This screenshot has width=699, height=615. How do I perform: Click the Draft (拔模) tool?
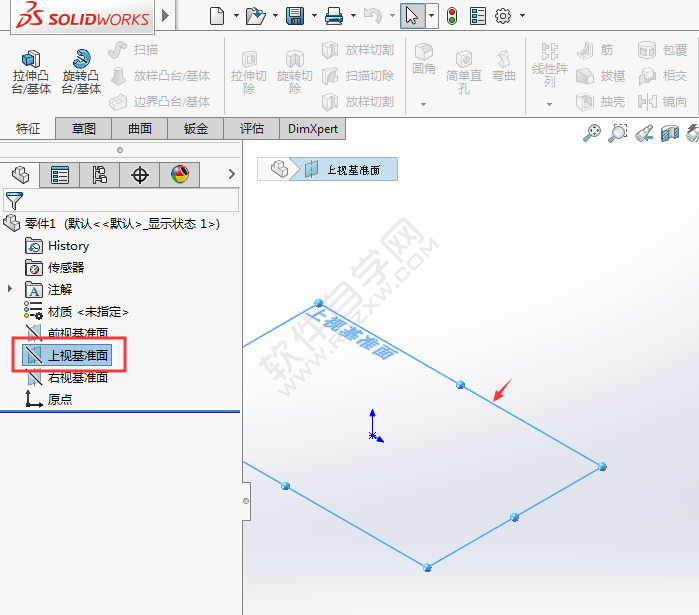click(x=600, y=76)
